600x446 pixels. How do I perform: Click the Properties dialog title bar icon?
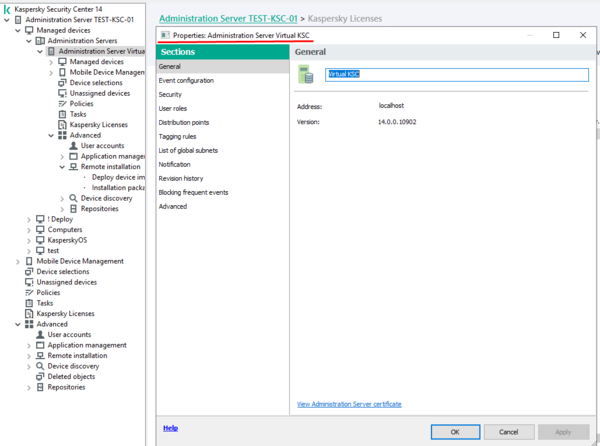click(165, 35)
